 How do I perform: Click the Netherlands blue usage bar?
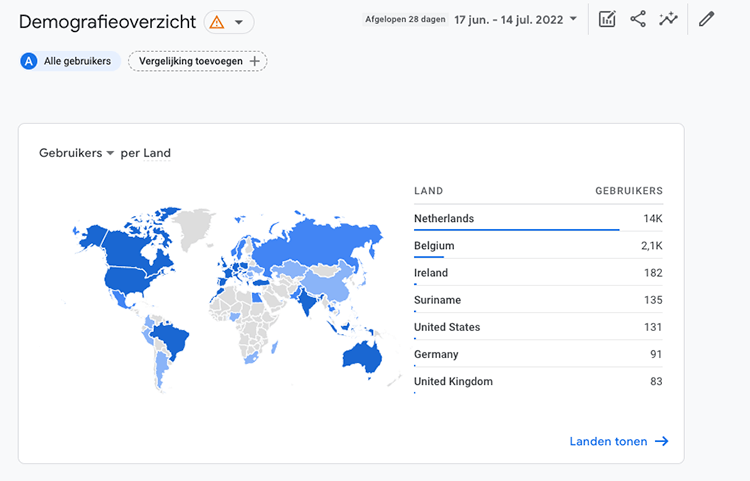[x=516, y=230]
